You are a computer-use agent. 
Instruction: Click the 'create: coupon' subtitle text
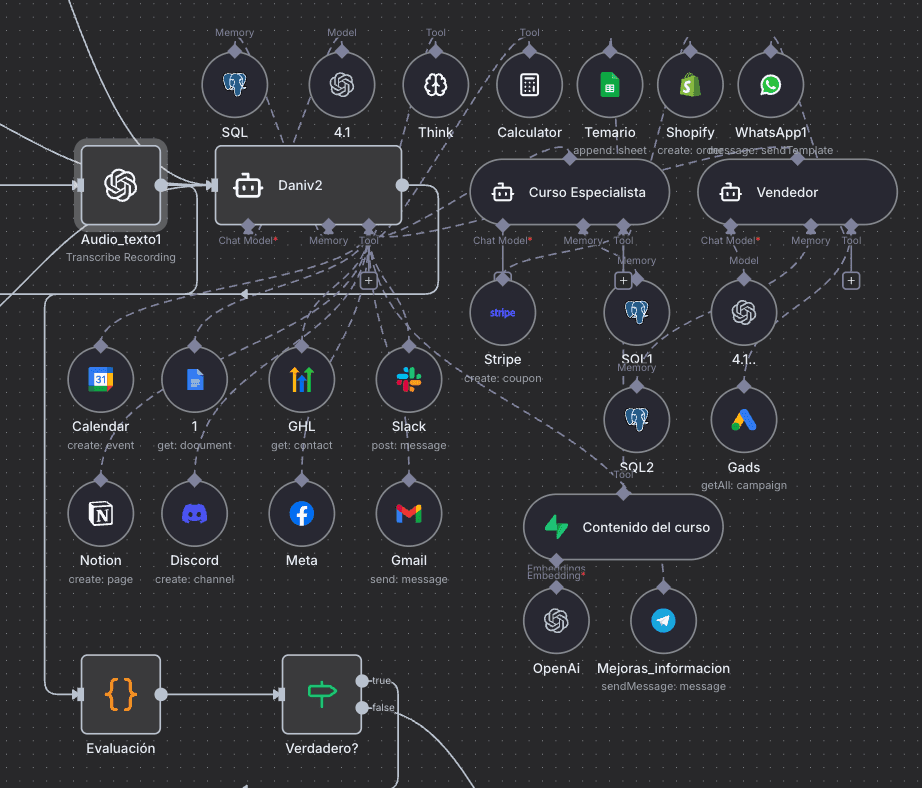[503, 378]
